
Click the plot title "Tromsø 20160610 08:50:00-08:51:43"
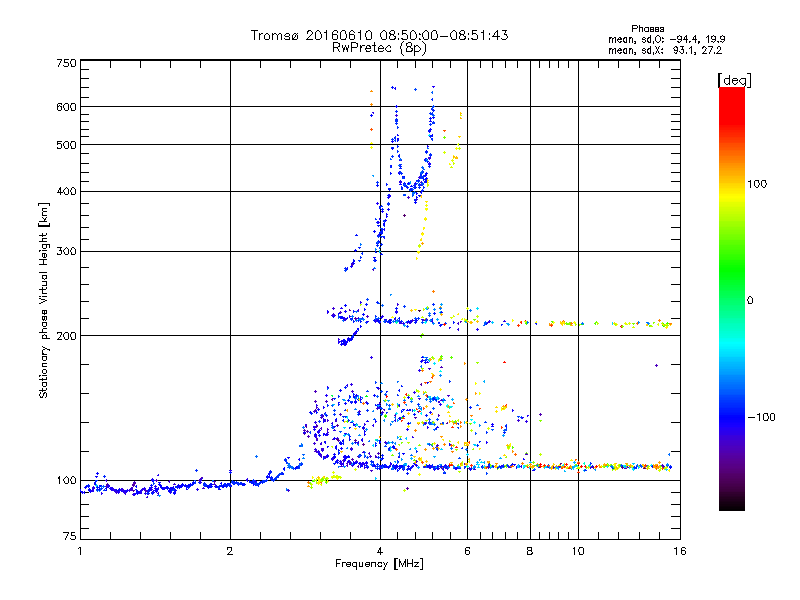(x=379, y=35)
